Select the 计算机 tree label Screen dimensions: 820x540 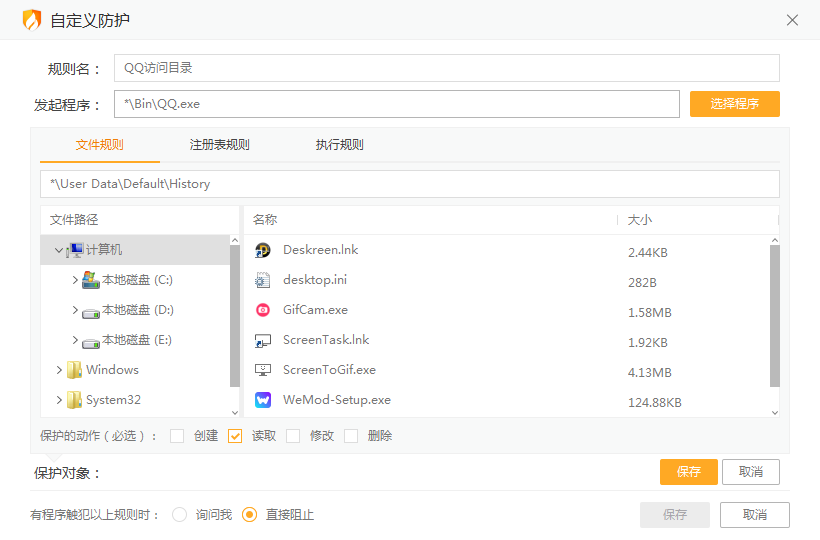tap(104, 250)
